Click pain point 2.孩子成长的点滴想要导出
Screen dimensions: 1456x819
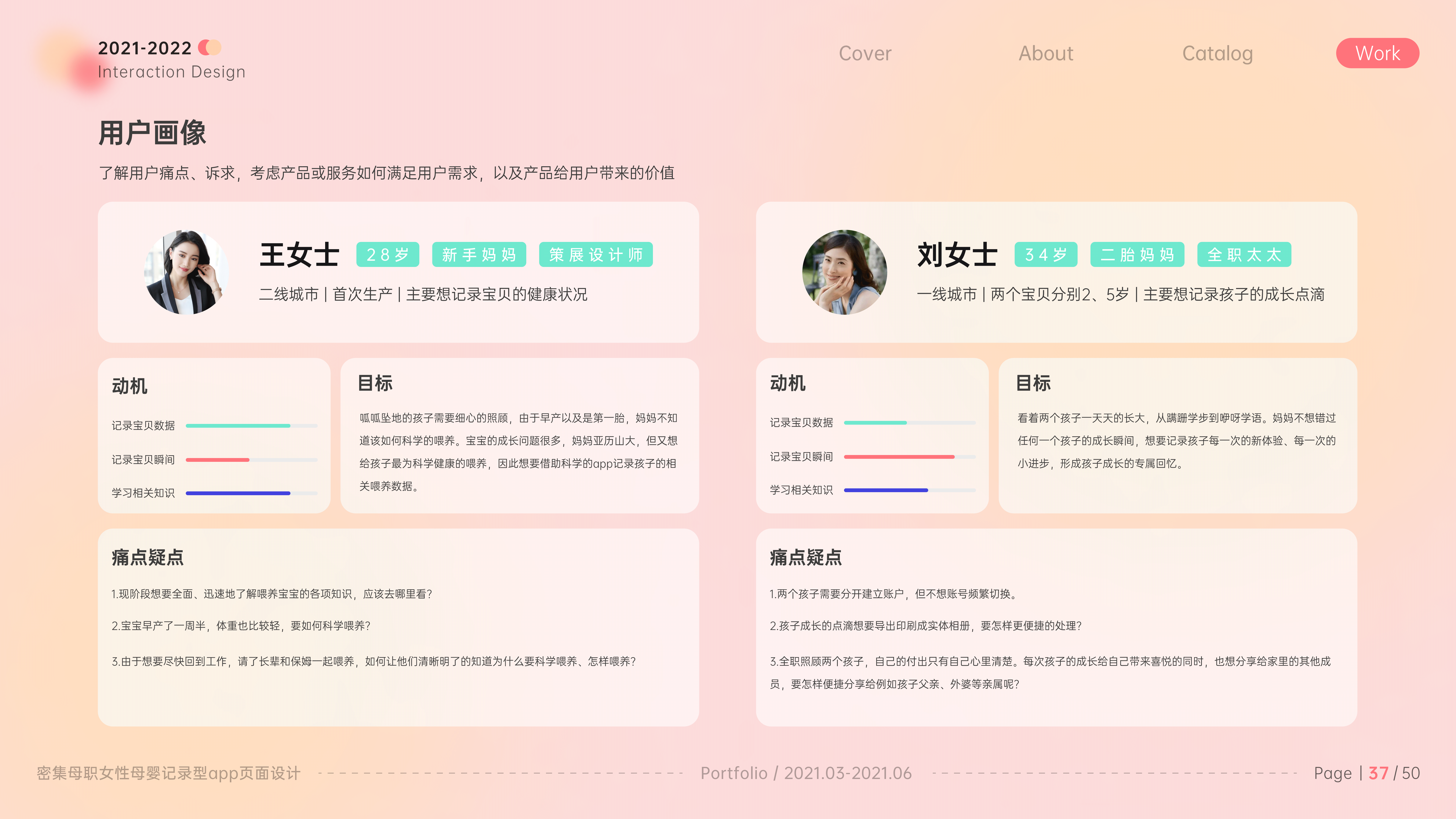pyautogui.click(x=926, y=626)
